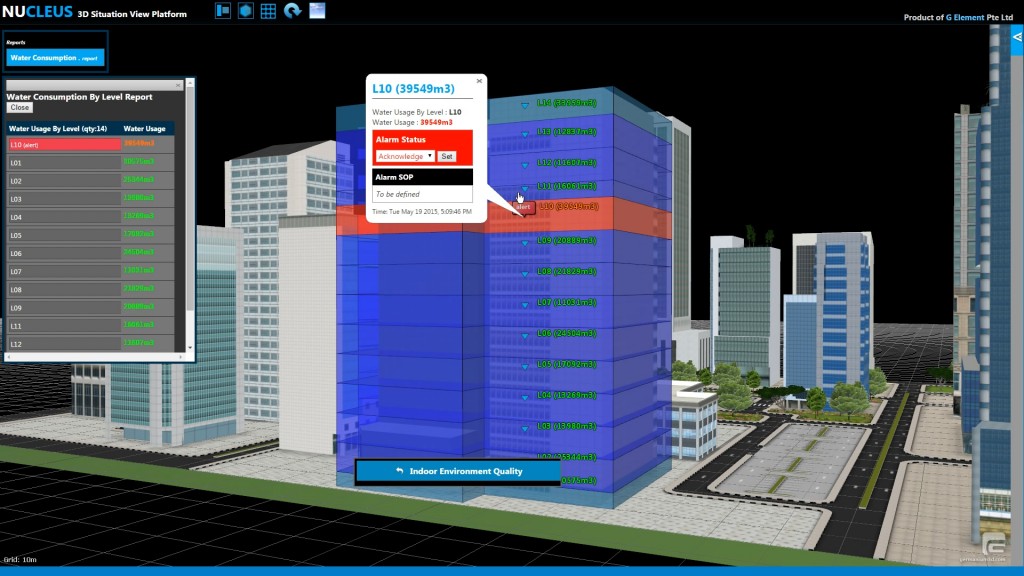Image resolution: width=1024 pixels, height=576 pixels.
Task: Select the L08 row in the report
Action: pyautogui.click(x=90, y=289)
